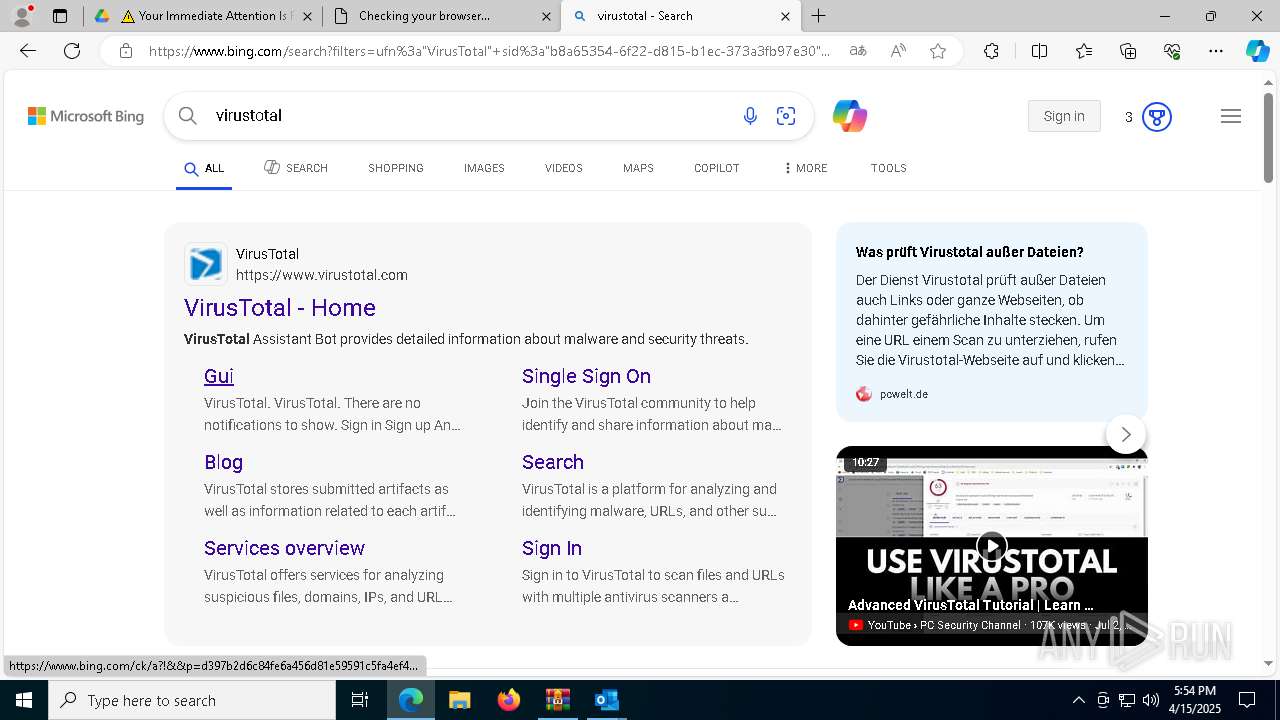Refresh the page with reload icon
The width and height of the screenshot is (1280, 720).
[72, 51]
